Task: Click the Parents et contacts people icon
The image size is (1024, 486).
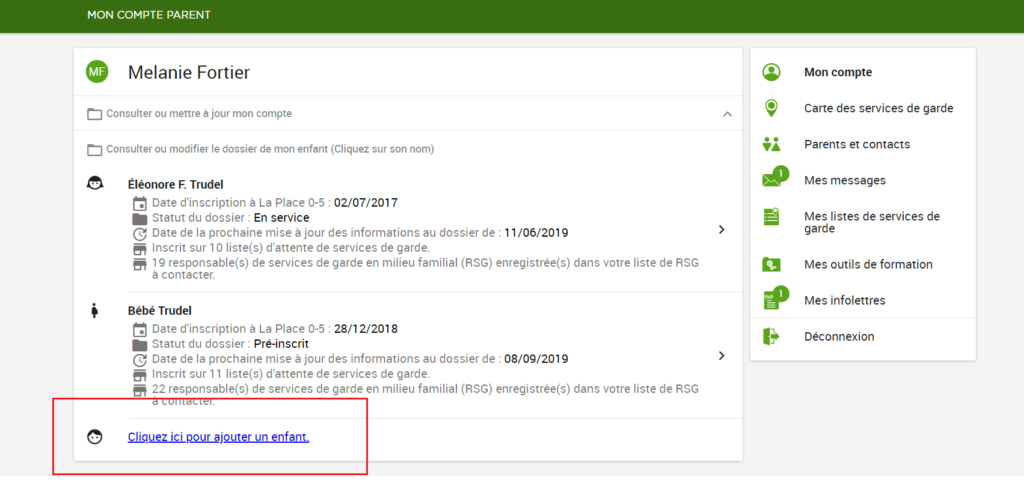Action: click(771, 144)
